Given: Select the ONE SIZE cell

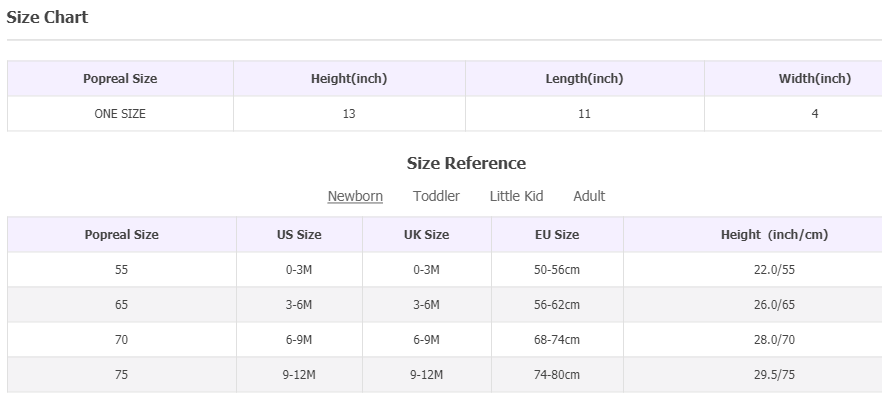Looking at the screenshot, I should [120, 114].
